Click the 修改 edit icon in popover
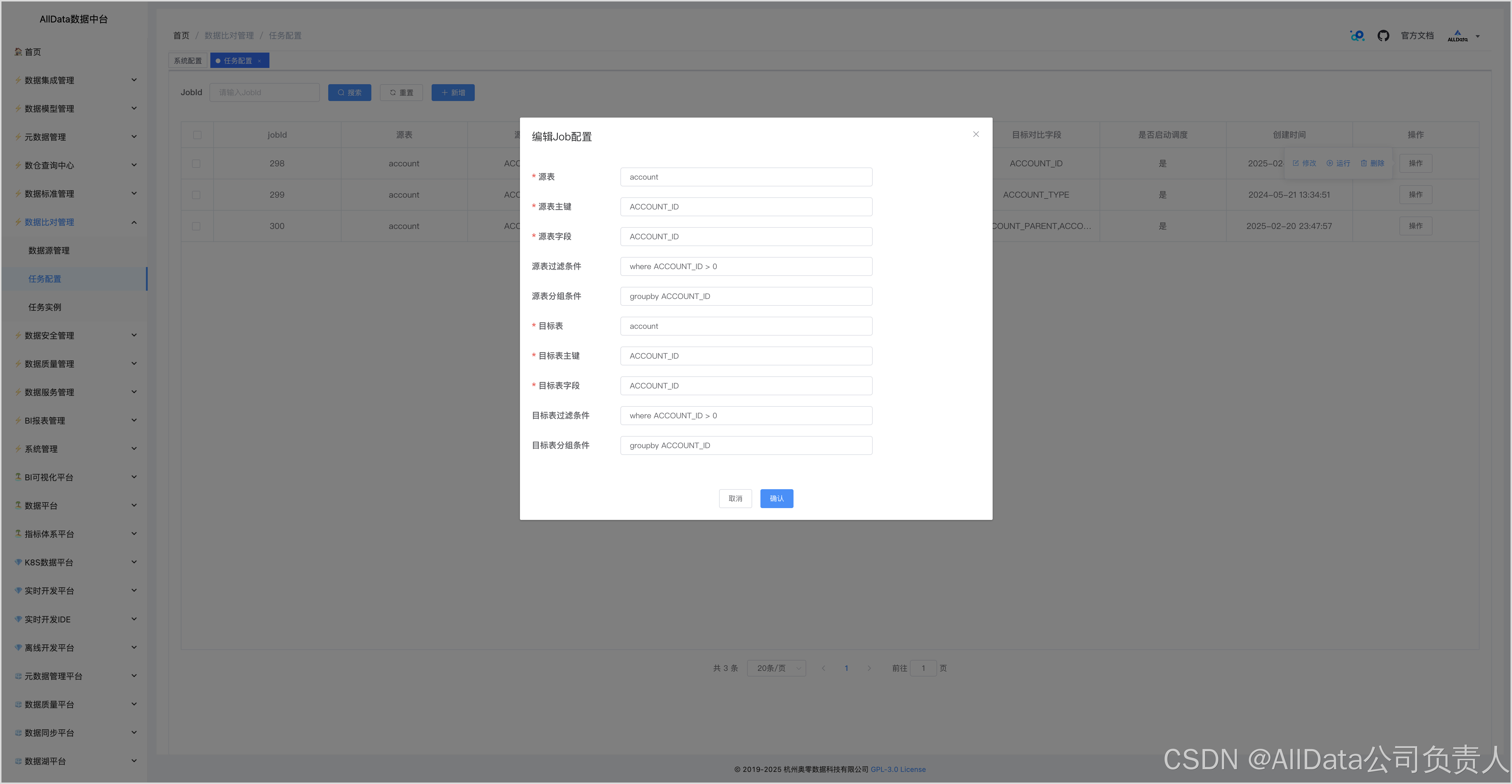Screen dimensions: 1512x784 click(1295, 163)
